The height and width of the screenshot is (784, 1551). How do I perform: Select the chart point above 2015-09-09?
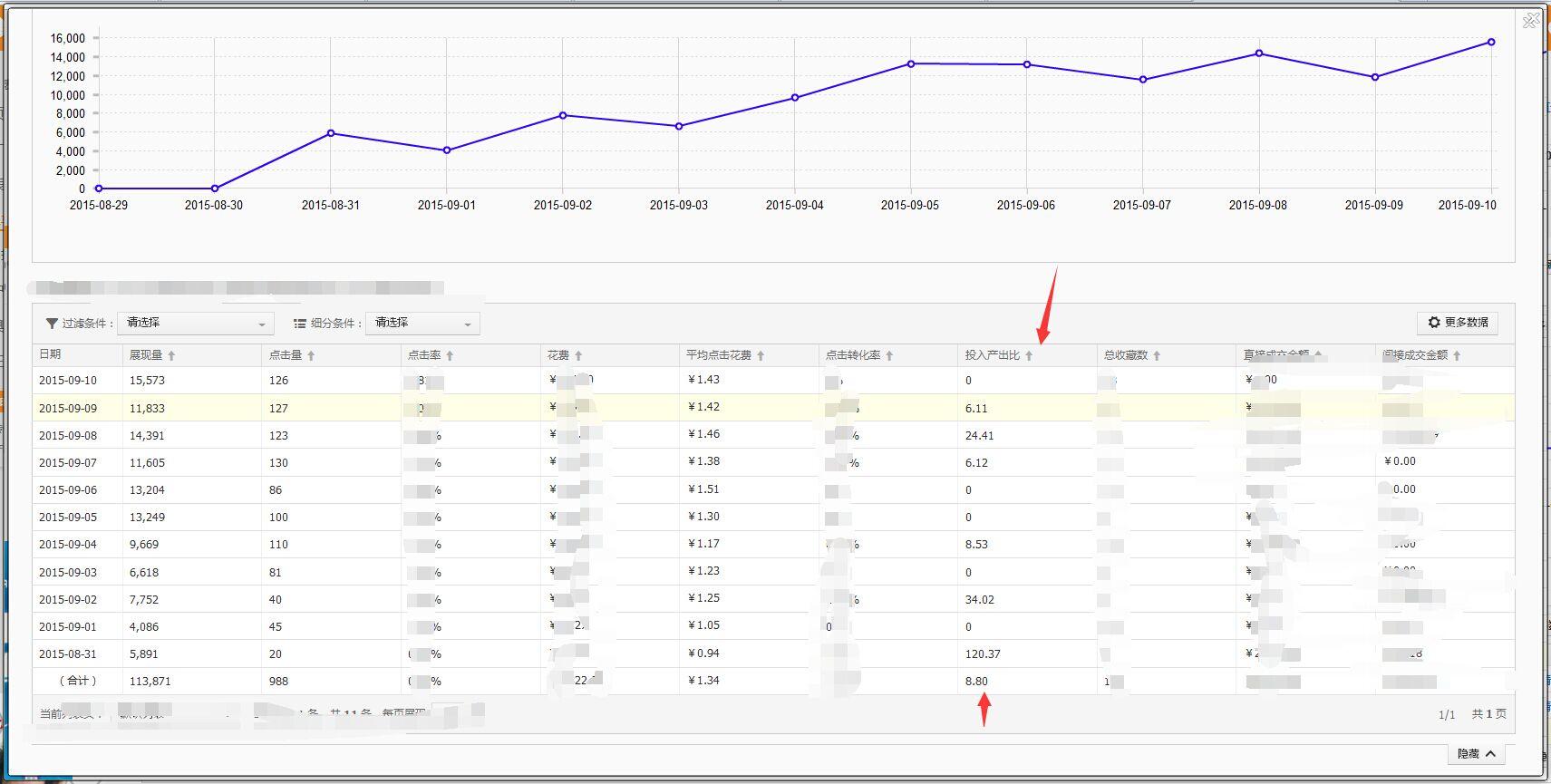tap(1375, 77)
